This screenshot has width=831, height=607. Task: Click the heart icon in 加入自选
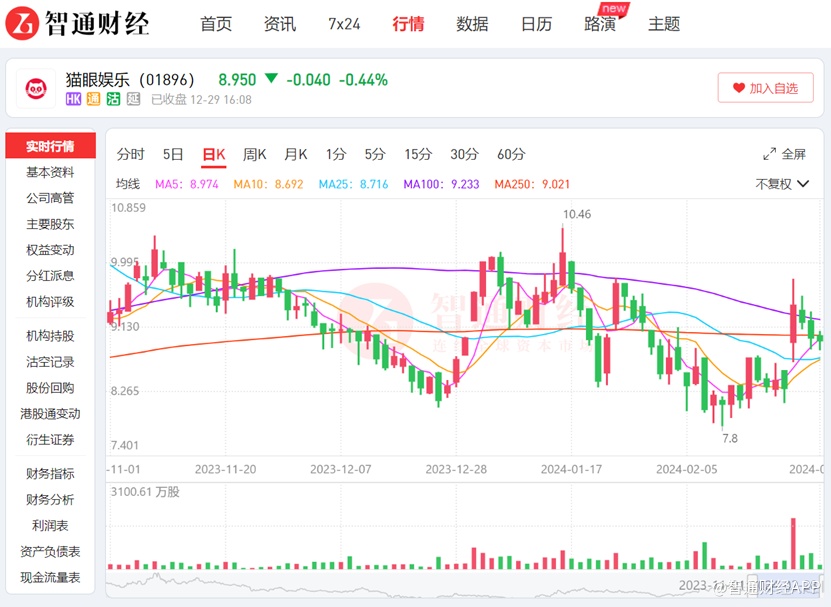pos(739,88)
